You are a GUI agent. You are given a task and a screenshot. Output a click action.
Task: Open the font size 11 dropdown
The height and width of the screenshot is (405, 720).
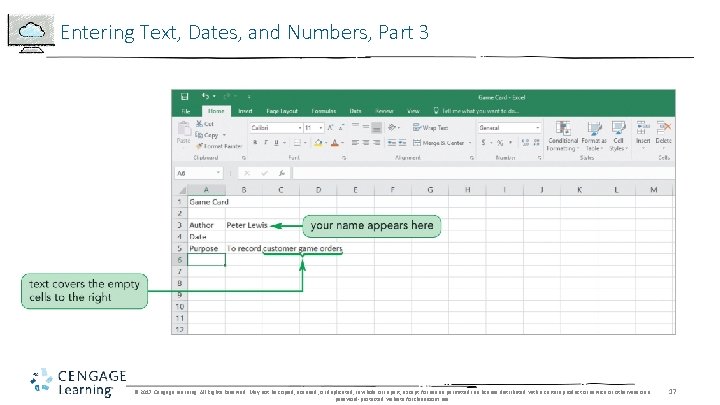point(321,128)
